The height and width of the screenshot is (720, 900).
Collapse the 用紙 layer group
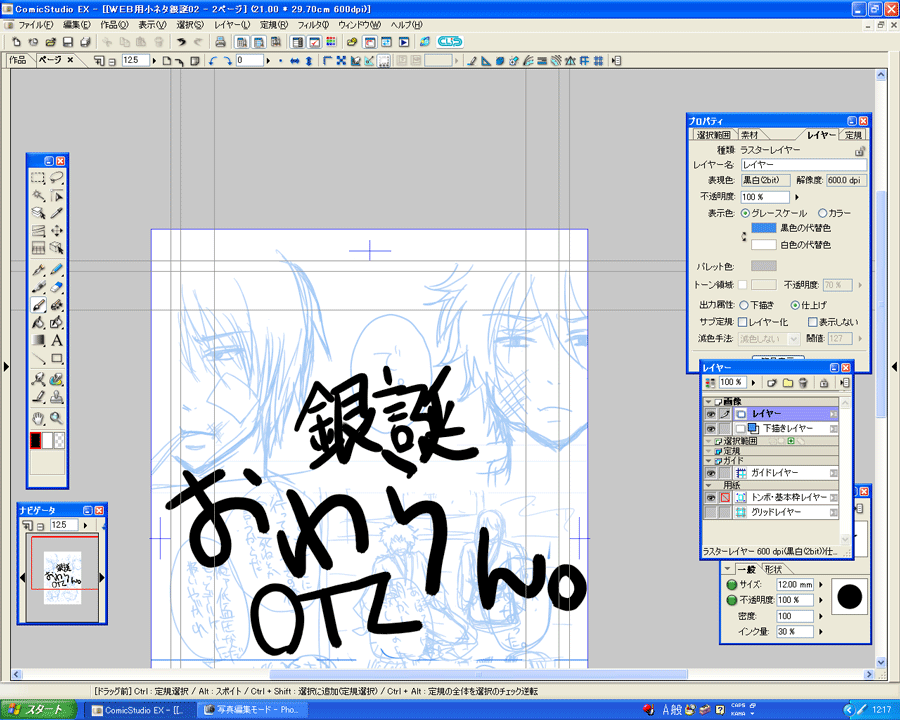[x=708, y=485]
